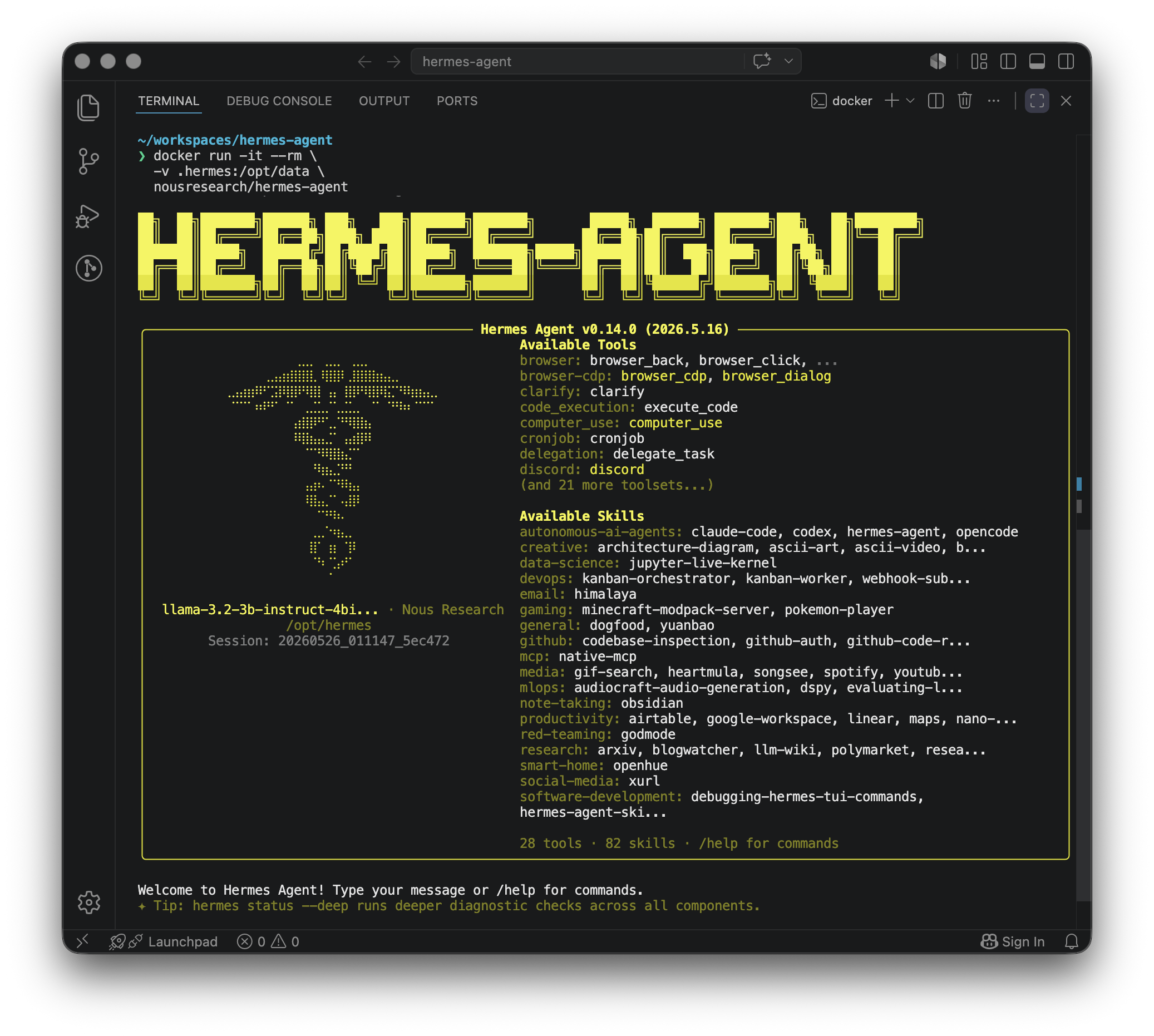Toggle the secondary side bar

[x=1066, y=61]
